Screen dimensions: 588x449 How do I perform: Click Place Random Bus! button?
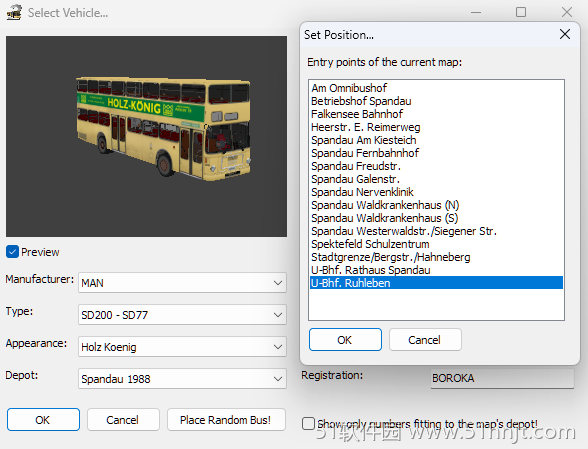[x=226, y=420]
